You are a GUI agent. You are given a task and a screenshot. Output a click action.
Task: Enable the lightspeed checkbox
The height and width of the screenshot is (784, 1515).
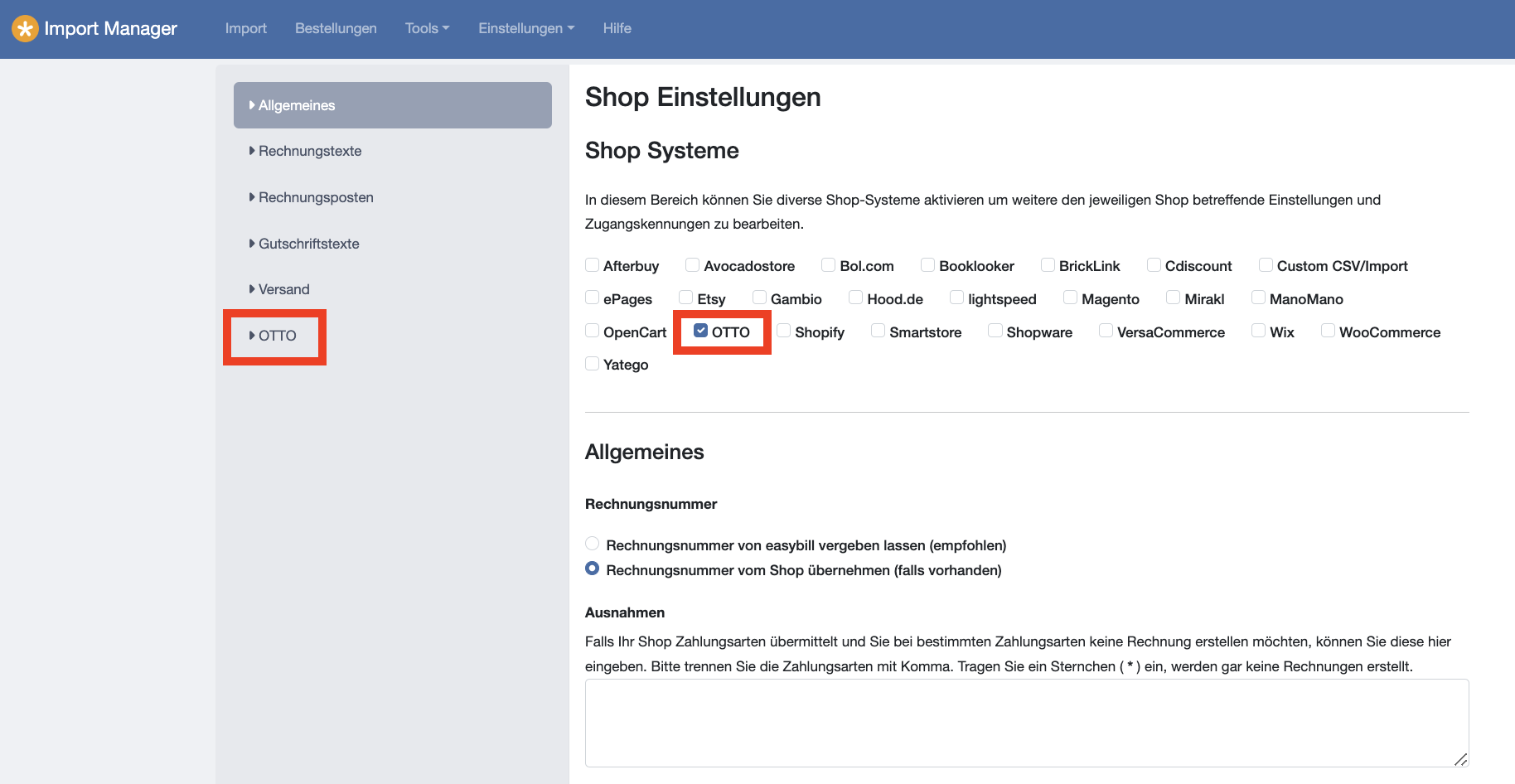957,298
